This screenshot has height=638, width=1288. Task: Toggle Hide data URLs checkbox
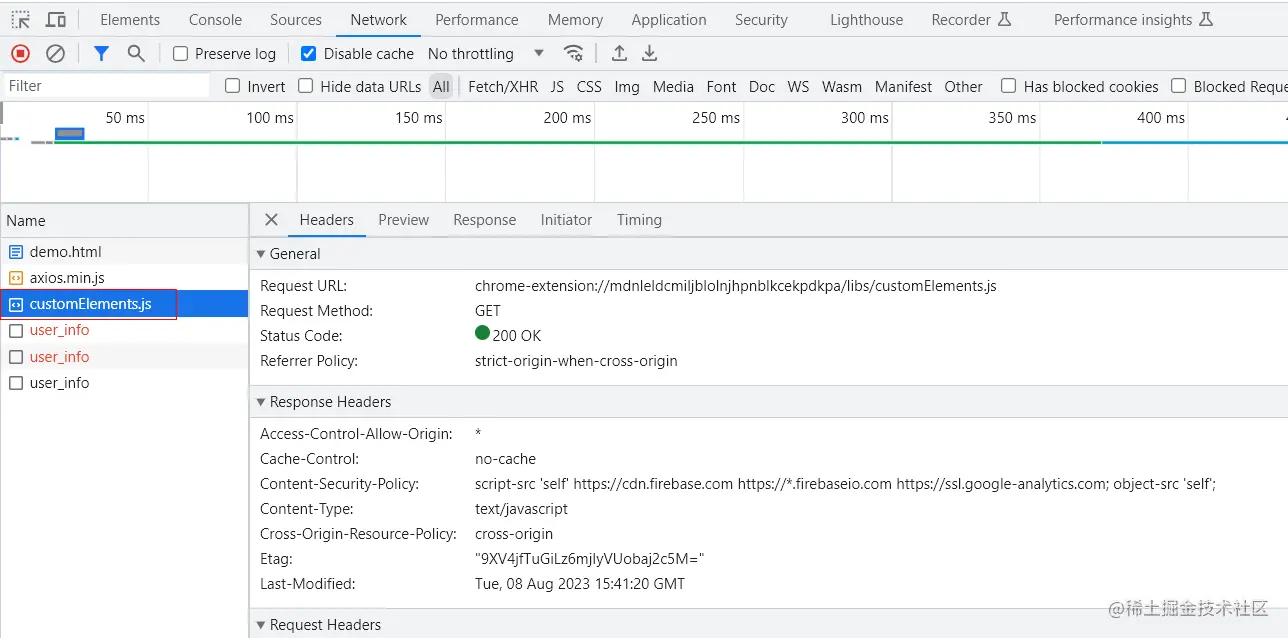pos(306,86)
